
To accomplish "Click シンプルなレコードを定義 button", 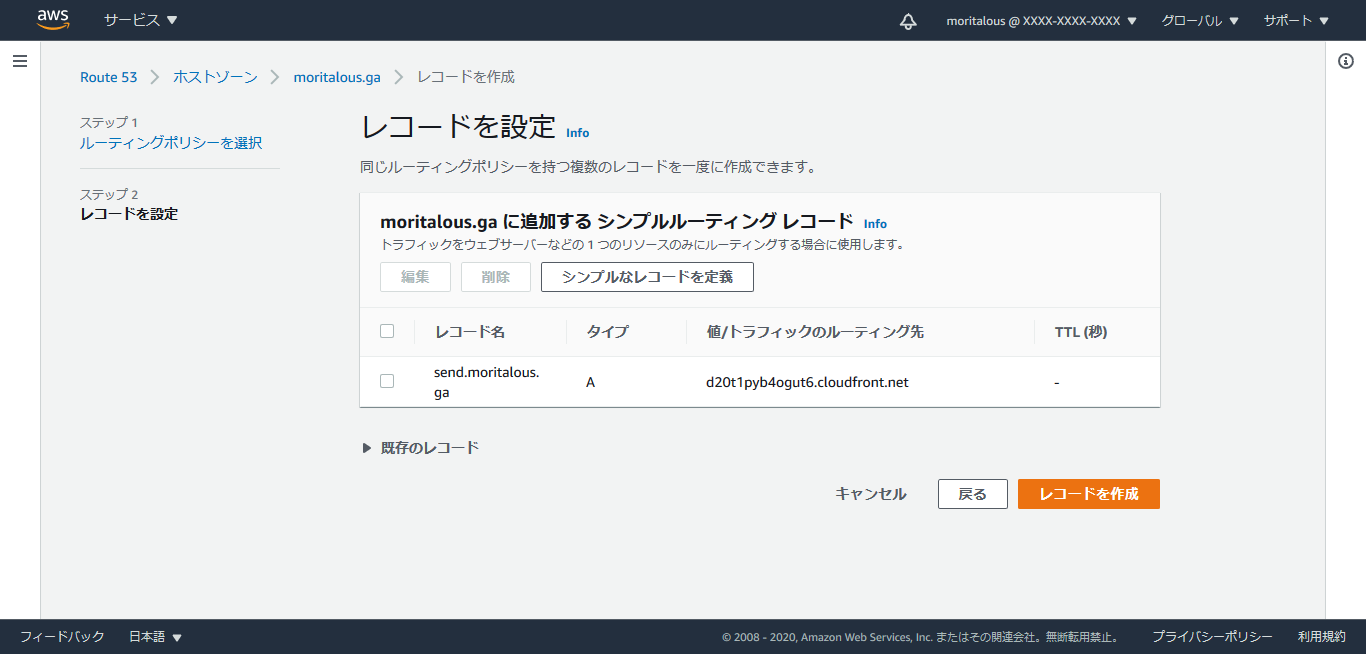I will [647, 277].
